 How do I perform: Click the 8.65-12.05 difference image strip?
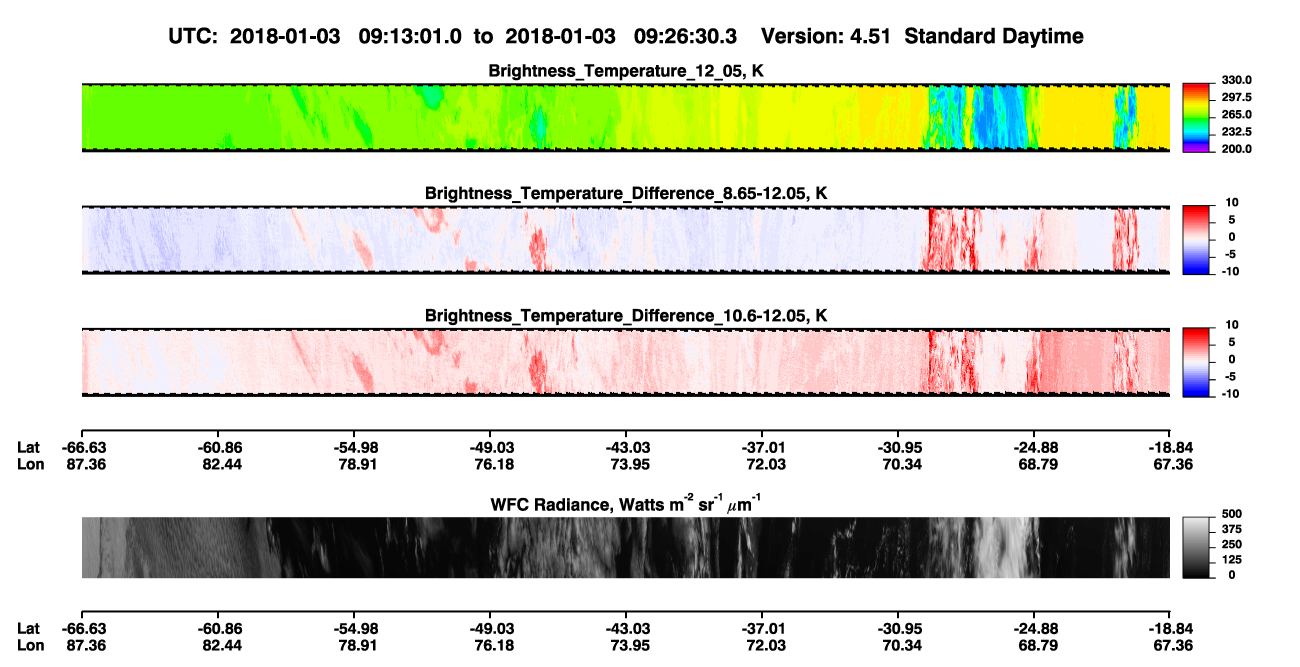[x=626, y=240]
